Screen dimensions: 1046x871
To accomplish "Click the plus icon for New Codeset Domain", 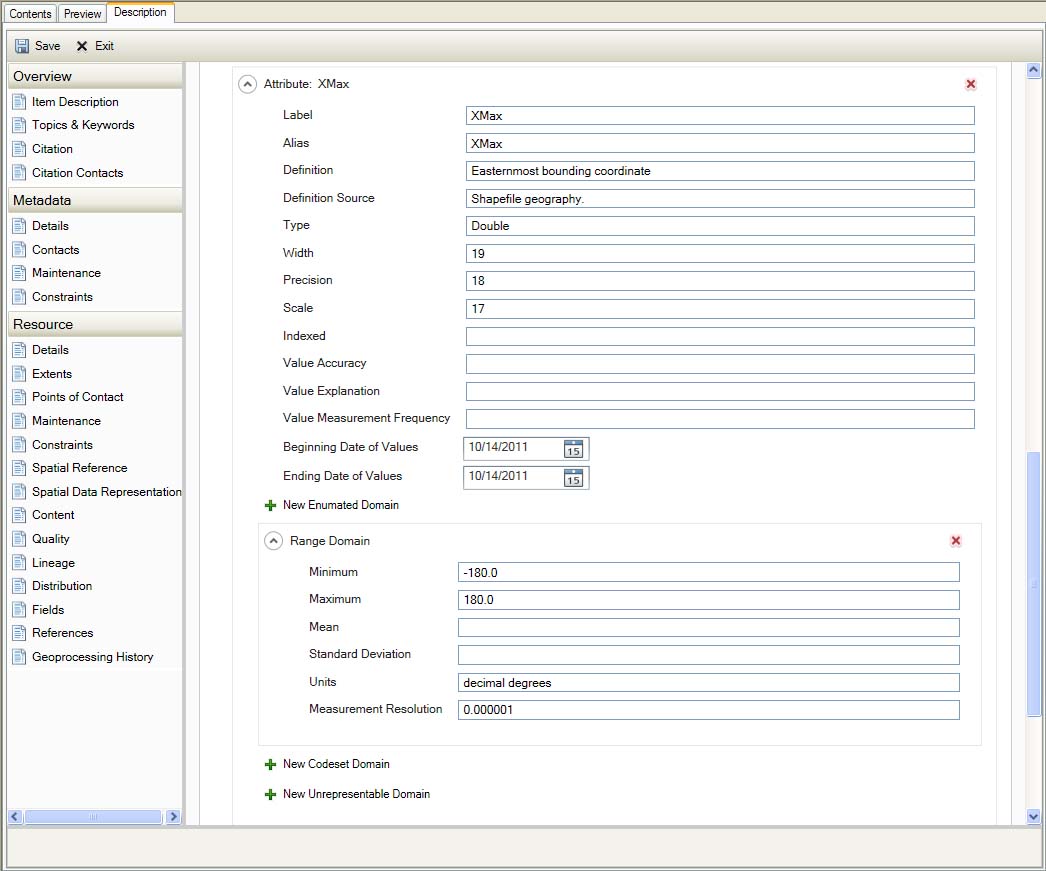I will 270,765.
